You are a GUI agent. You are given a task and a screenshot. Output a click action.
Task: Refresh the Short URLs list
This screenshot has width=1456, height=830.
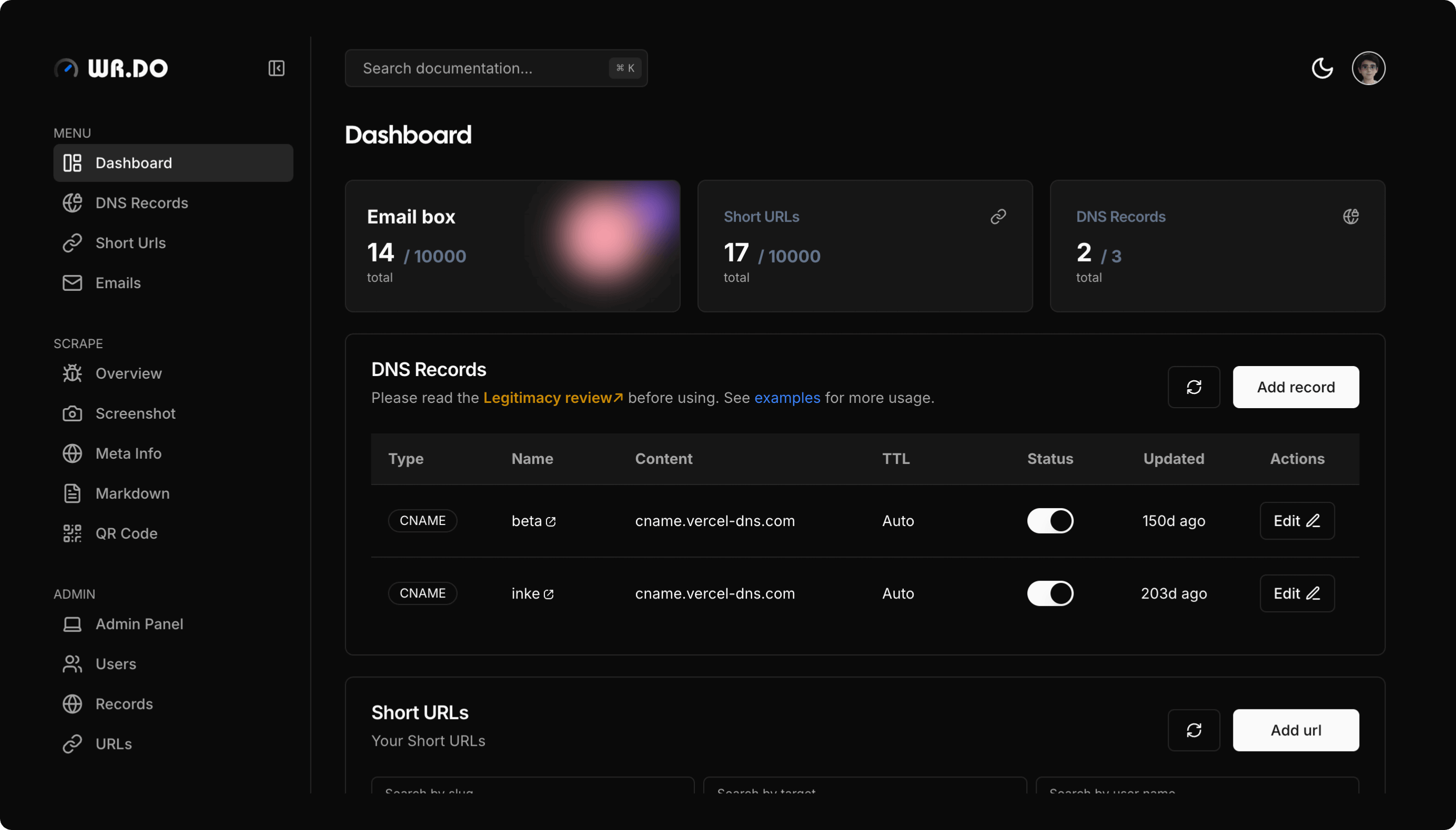[1195, 730]
